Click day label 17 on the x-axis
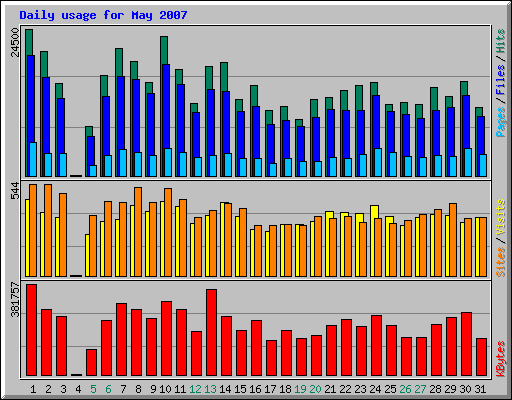The image size is (512, 400). click(x=270, y=389)
